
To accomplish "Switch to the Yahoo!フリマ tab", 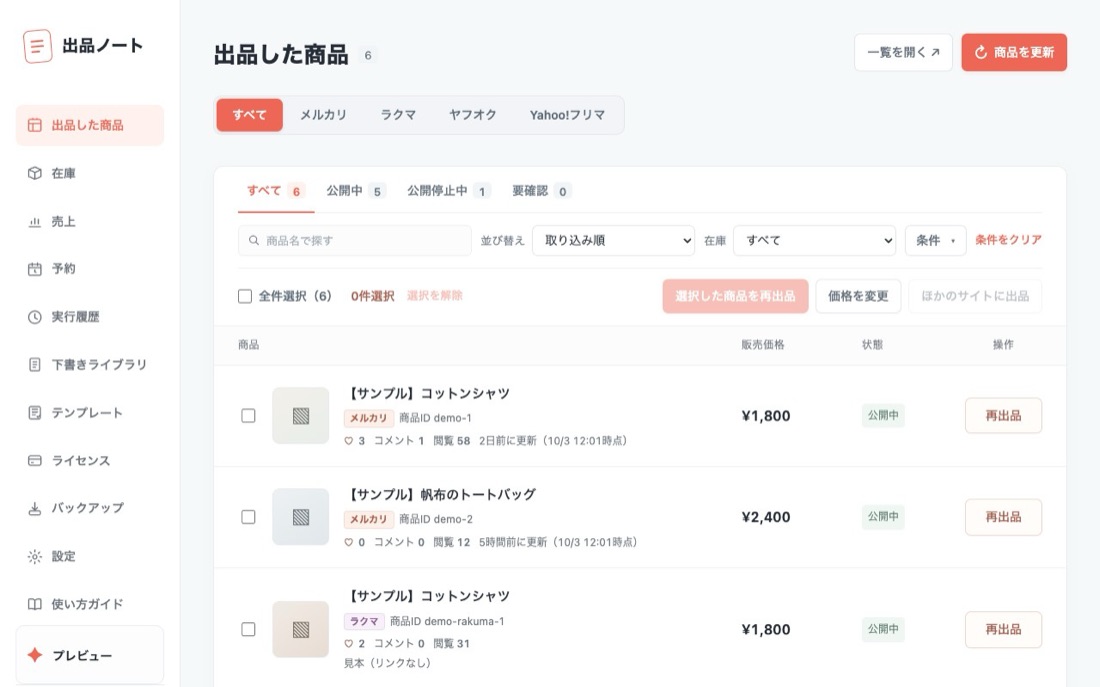I will point(568,115).
